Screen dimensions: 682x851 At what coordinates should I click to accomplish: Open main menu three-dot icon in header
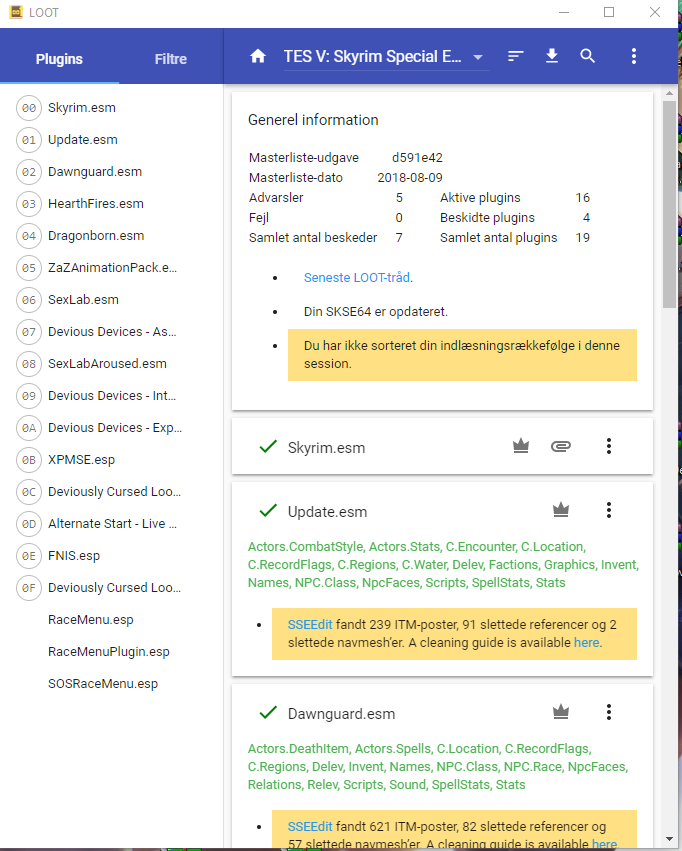coord(634,56)
